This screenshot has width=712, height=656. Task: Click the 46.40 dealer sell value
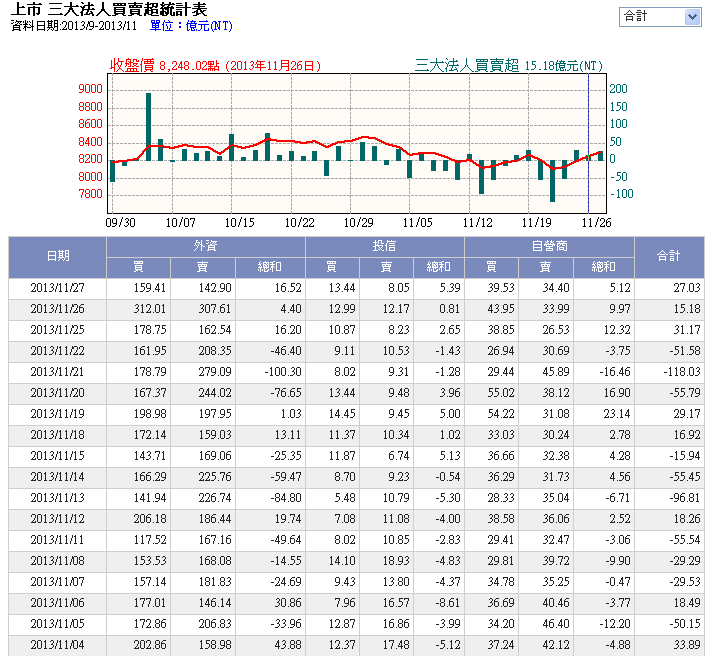click(556, 624)
